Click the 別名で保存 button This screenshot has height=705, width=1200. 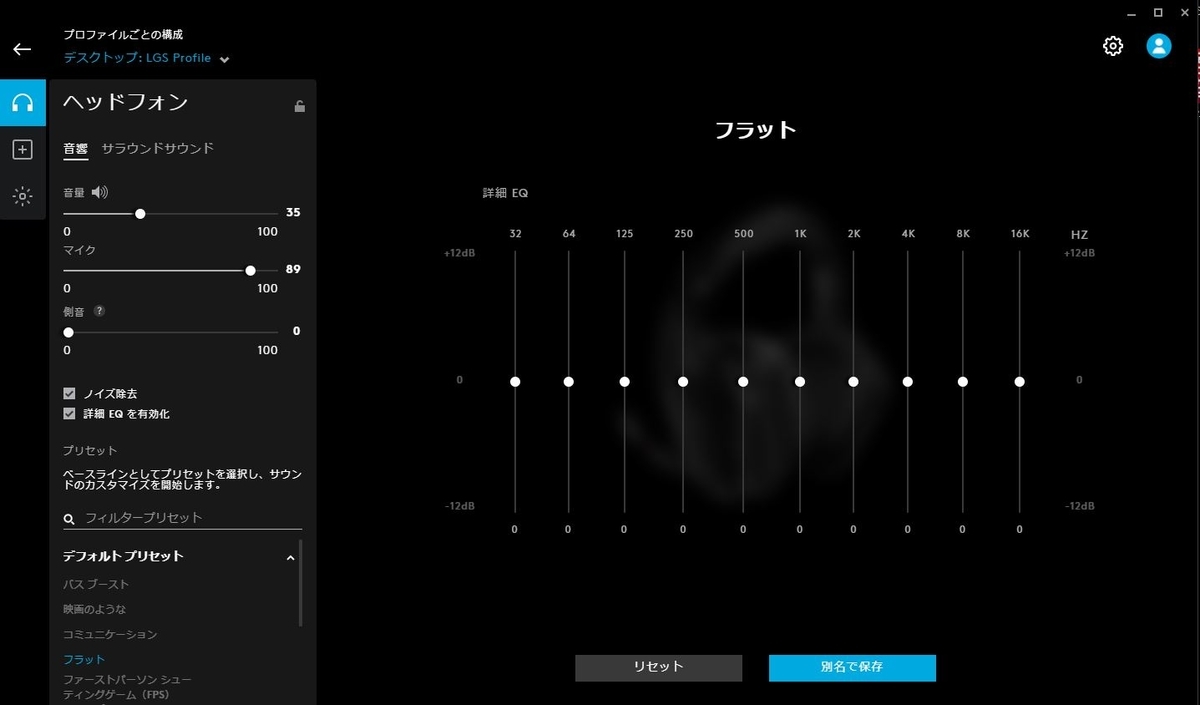(852, 668)
